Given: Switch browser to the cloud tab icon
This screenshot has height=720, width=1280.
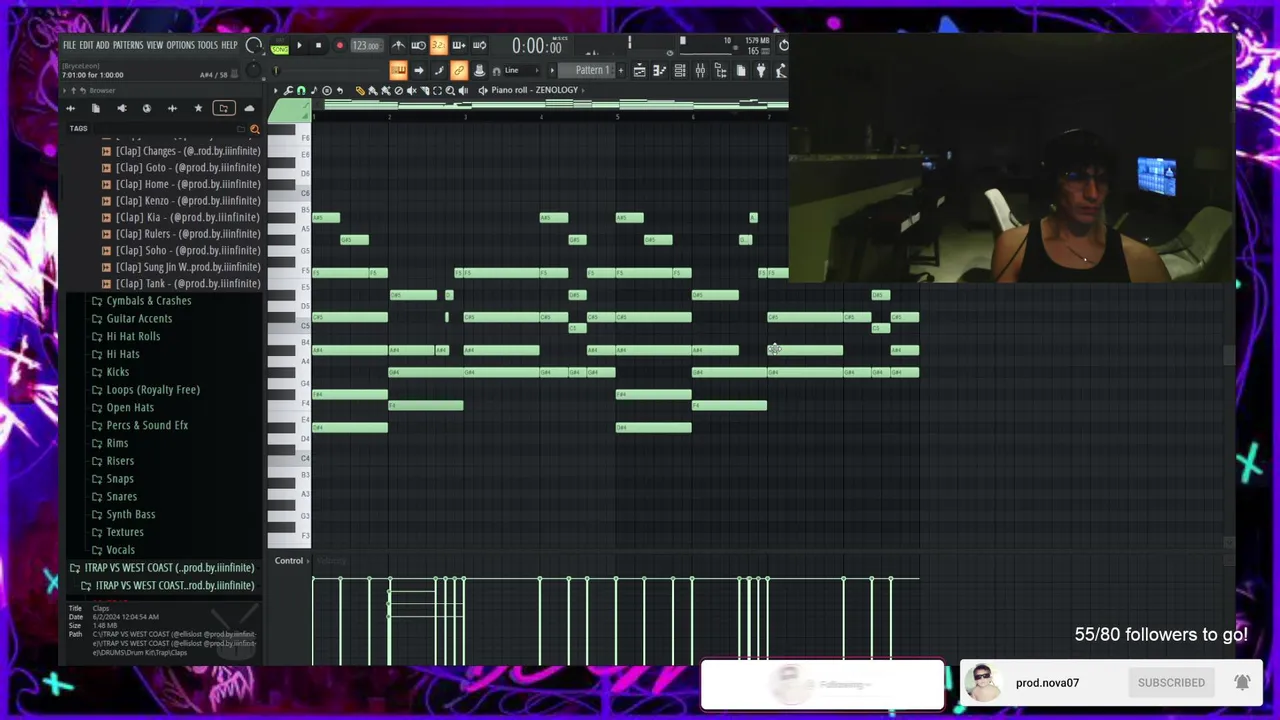Looking at the screenshot, I should point(249,108).
